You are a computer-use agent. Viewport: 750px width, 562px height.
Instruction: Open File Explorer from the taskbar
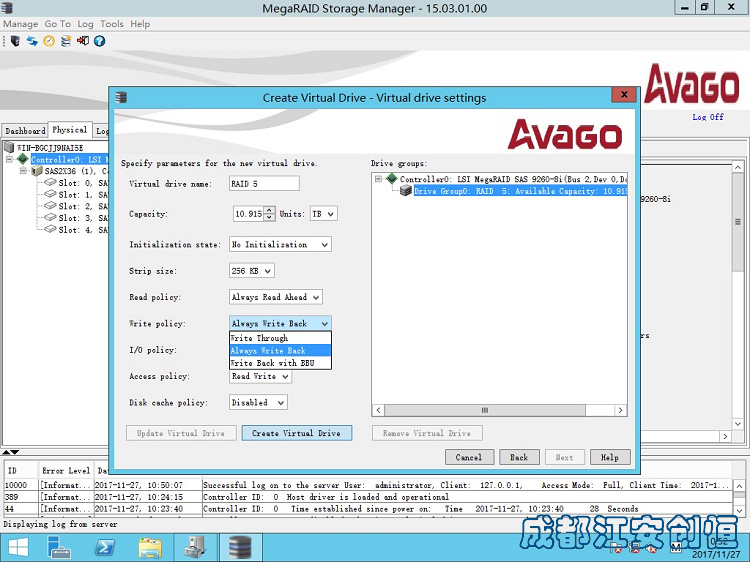[x=150, y=547]
